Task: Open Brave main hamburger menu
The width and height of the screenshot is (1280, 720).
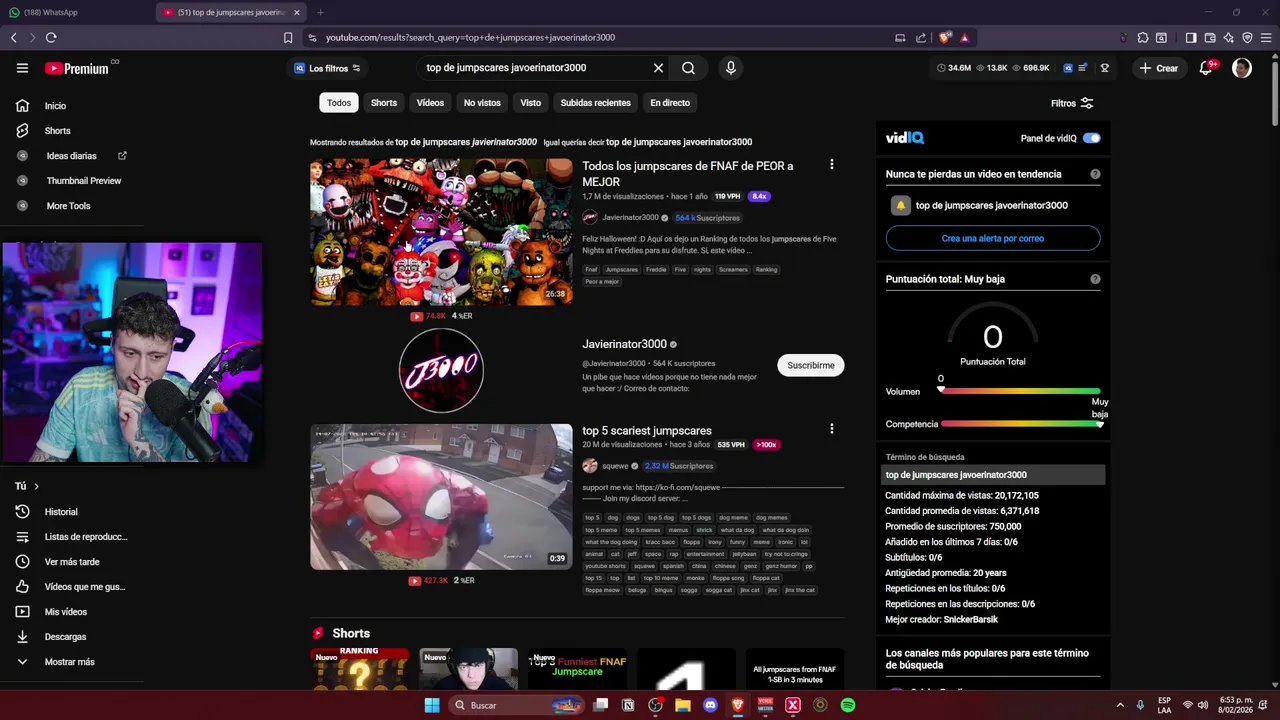Action: tap(1265, 38)
